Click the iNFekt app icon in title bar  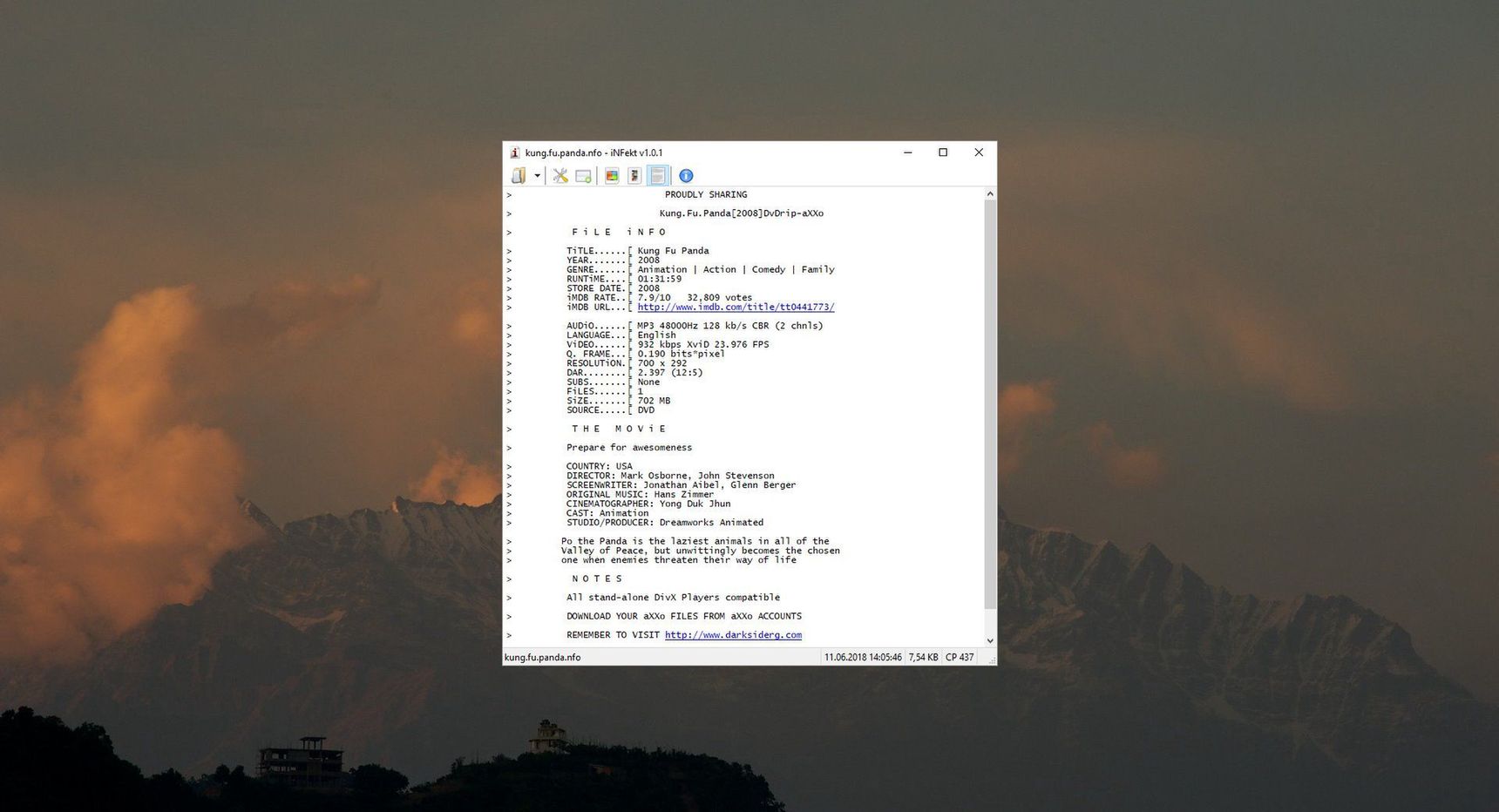point(514,152)
